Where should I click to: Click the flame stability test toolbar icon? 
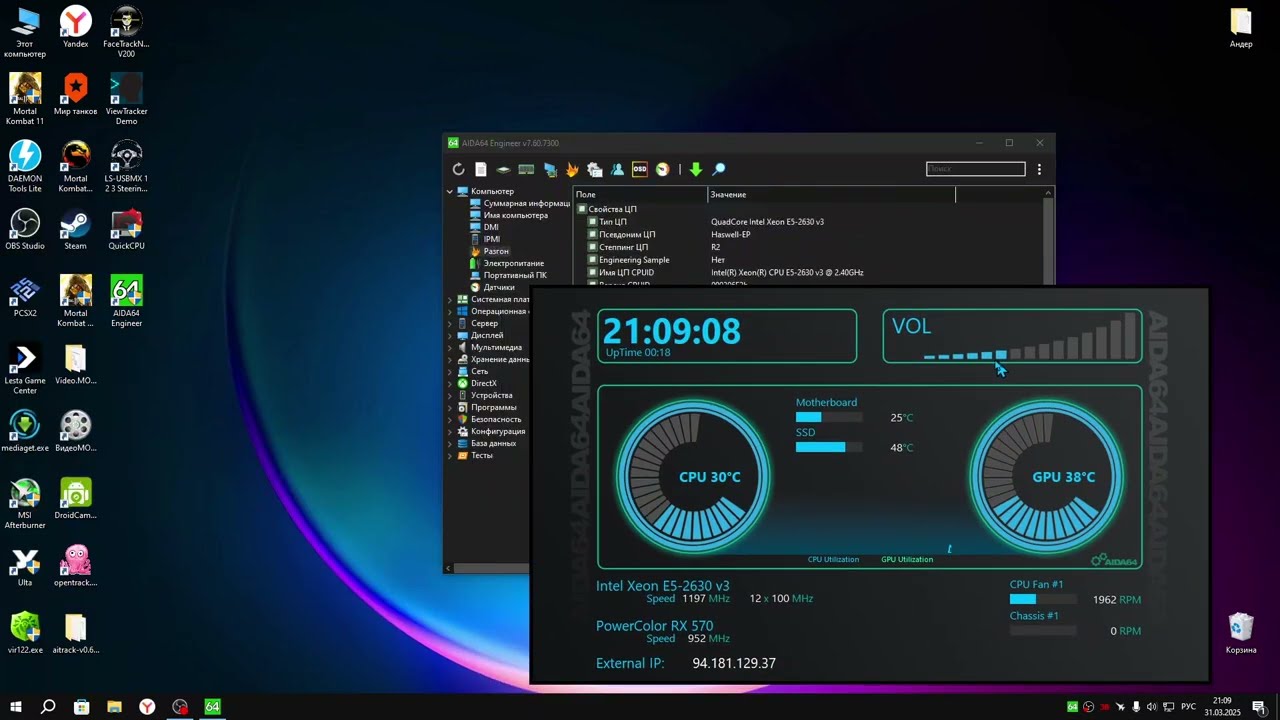(x=572, y=170)
